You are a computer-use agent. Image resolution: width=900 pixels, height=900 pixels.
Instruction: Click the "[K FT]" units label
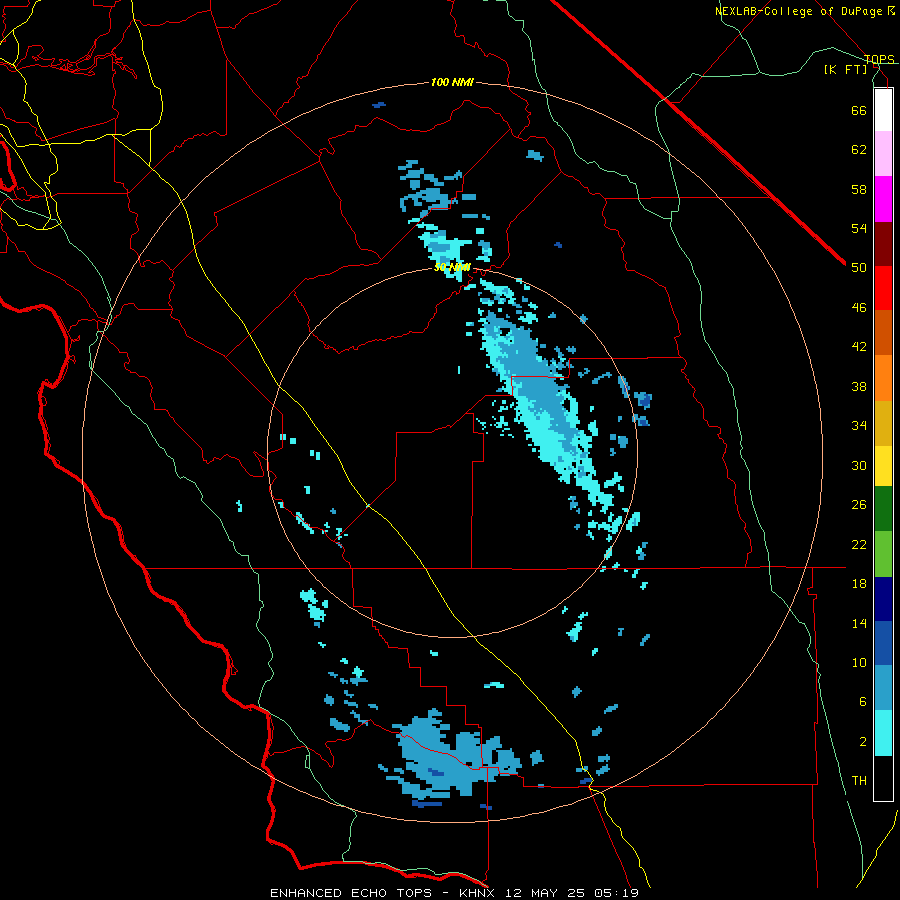coord(845,69)
